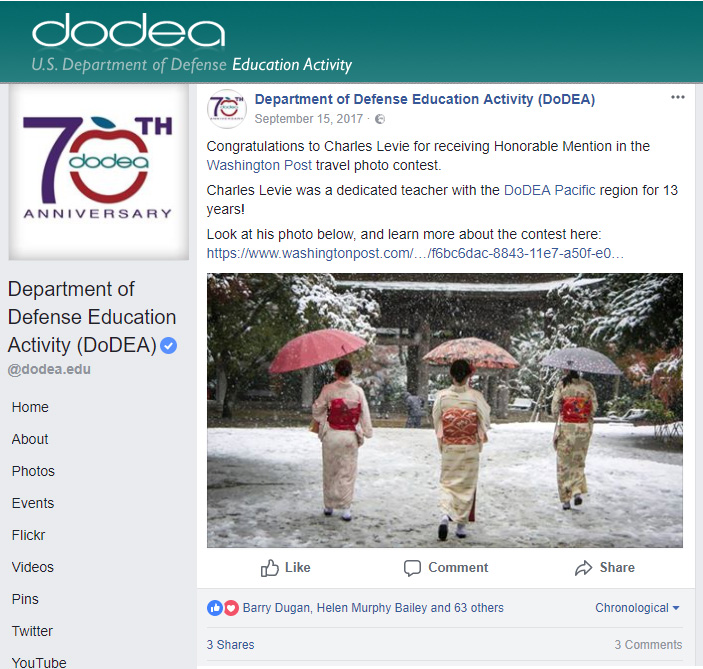Click the Share arrow icon
Screen dimensions: 703x669
coord(583,568)
